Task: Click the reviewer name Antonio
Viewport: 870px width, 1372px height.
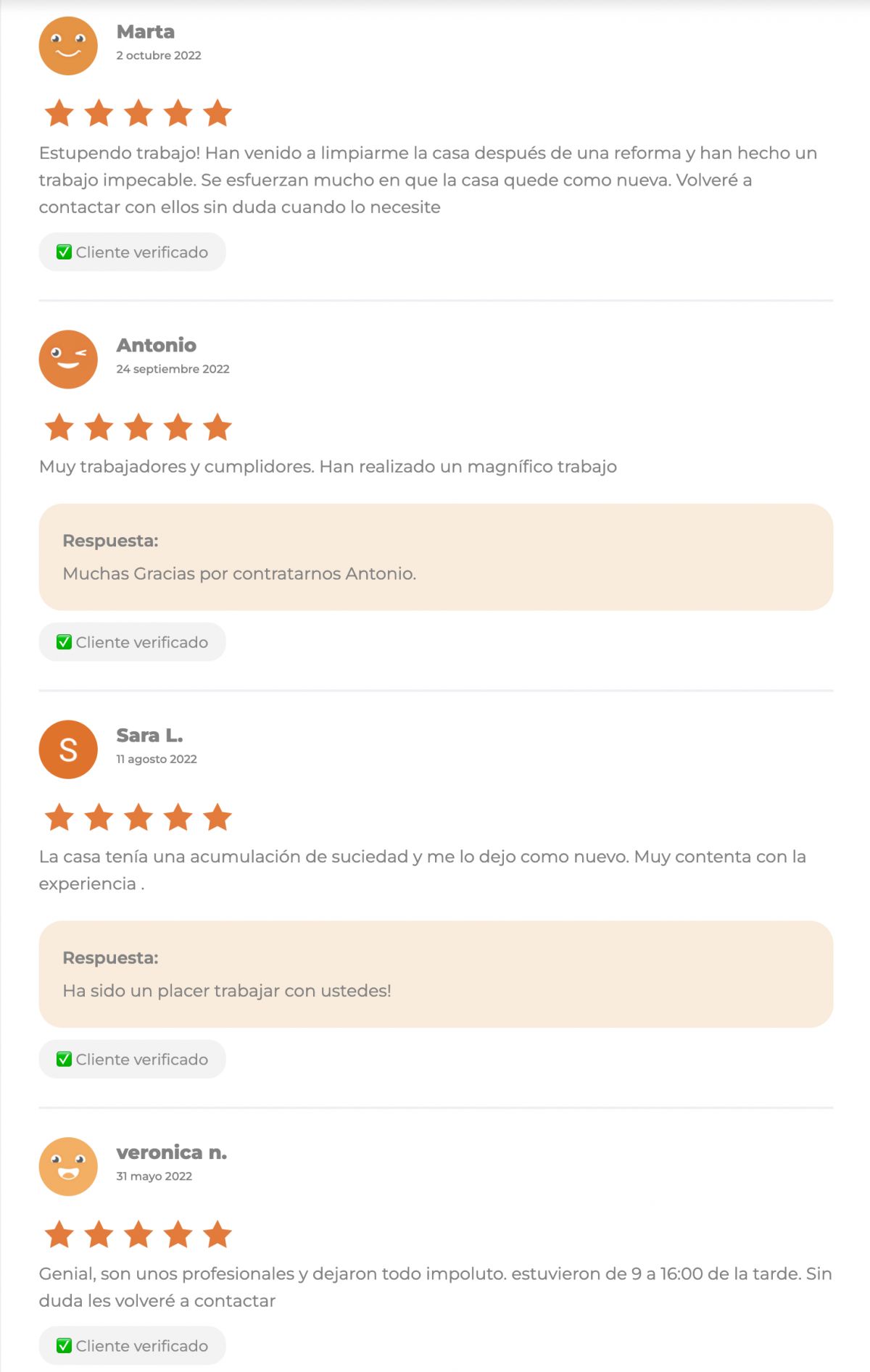Action: [x=157, y=345]
